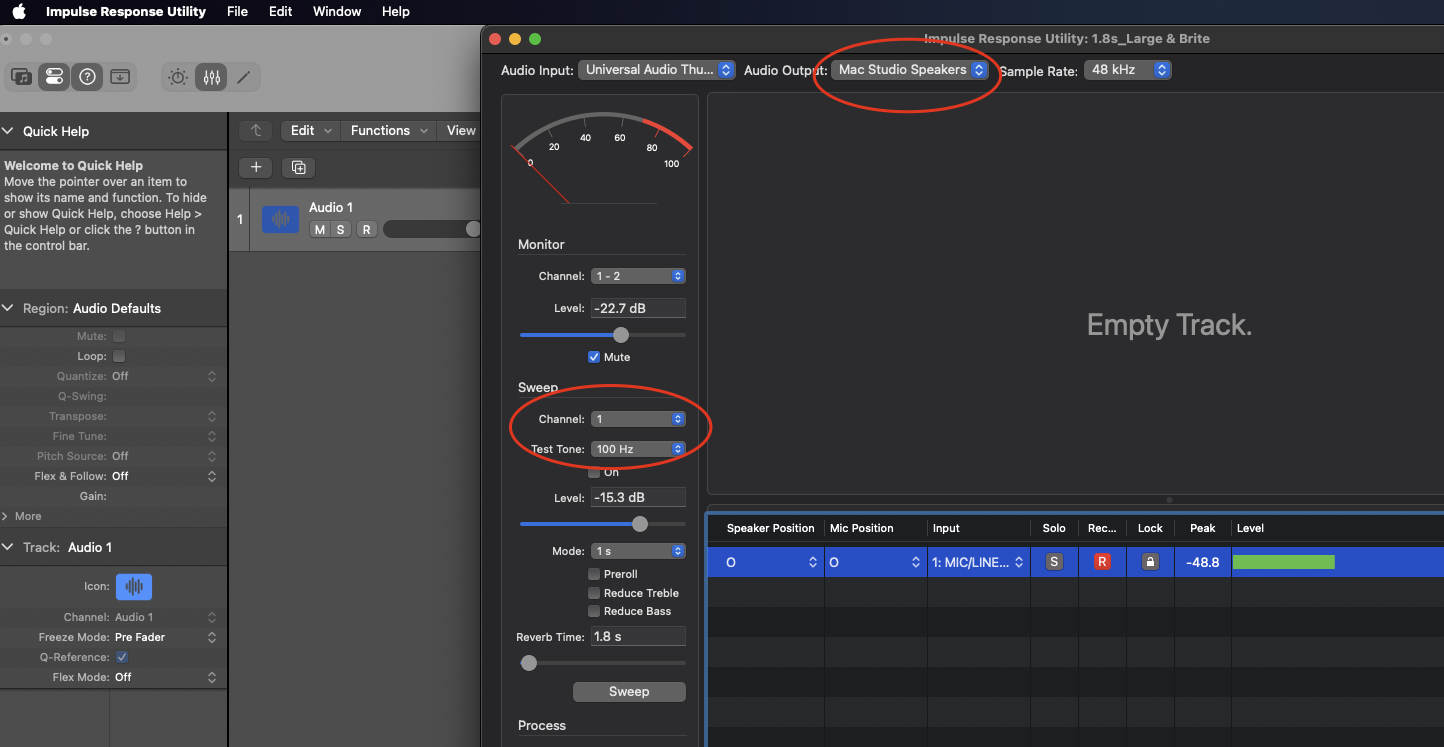Open the Edit menu in Logic tracks area
The width and height of the screenshot is (1444, 747).
coord(311,131)
